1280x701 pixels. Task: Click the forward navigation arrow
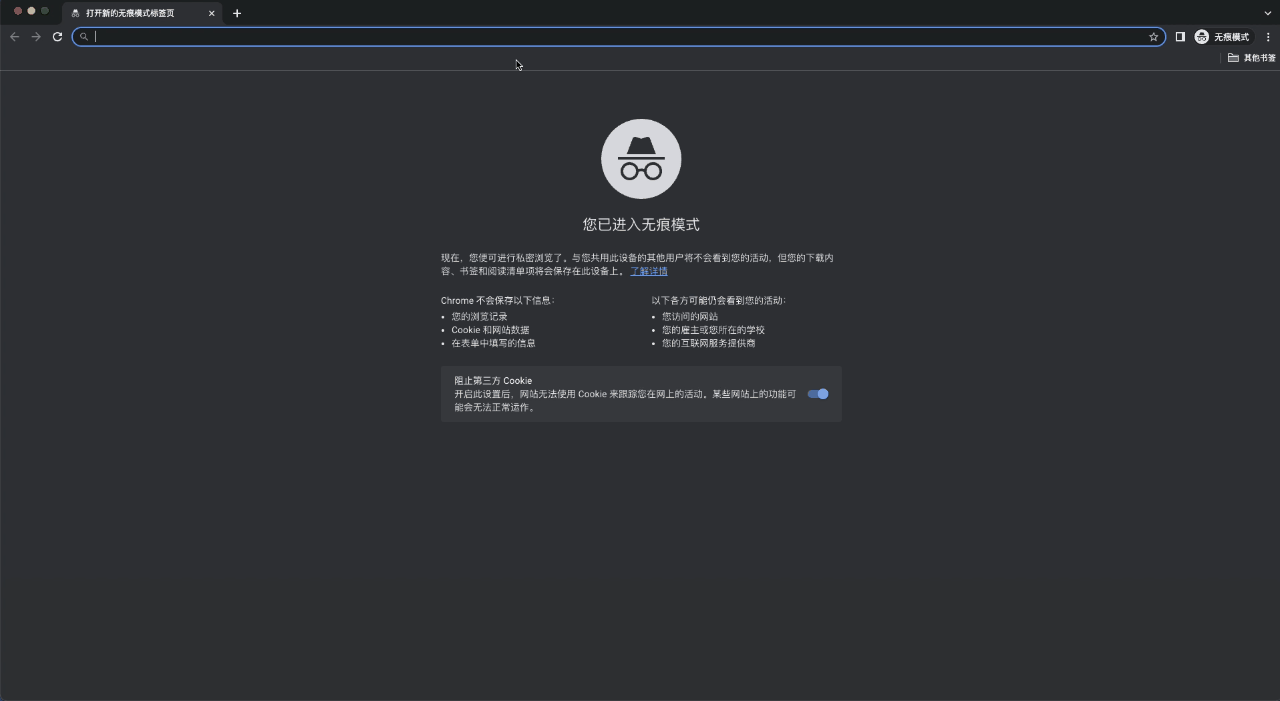pyautogui.click(x=35, y=36)
